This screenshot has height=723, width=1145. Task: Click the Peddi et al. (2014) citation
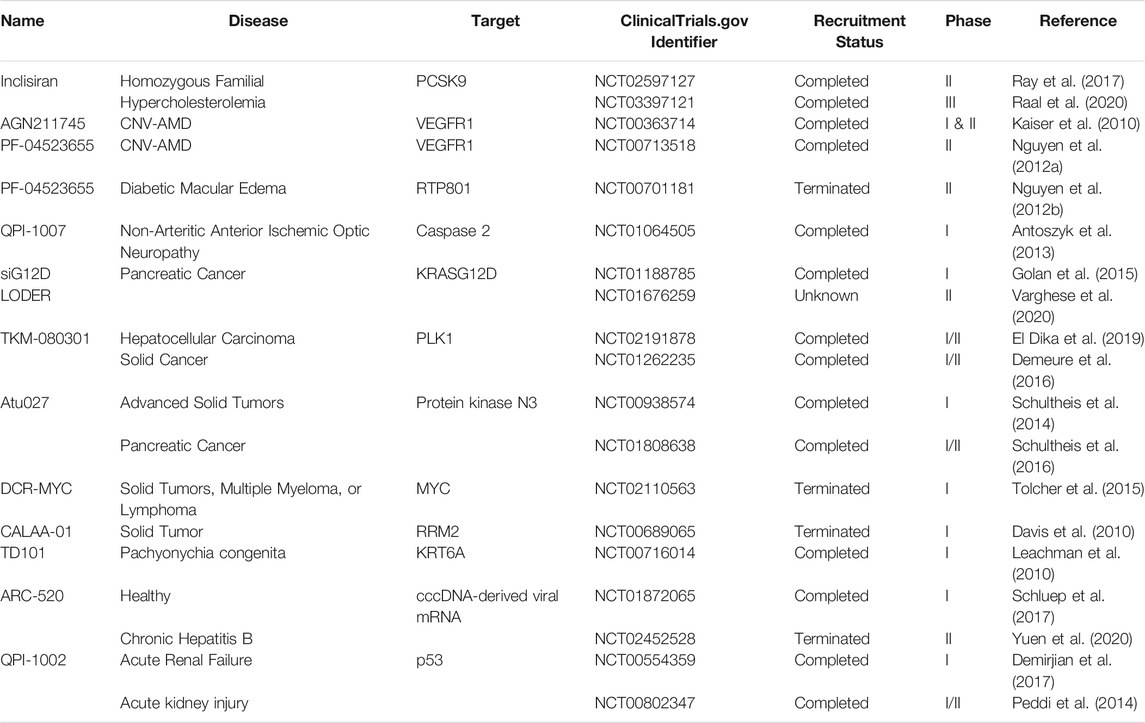(1074, 703)
